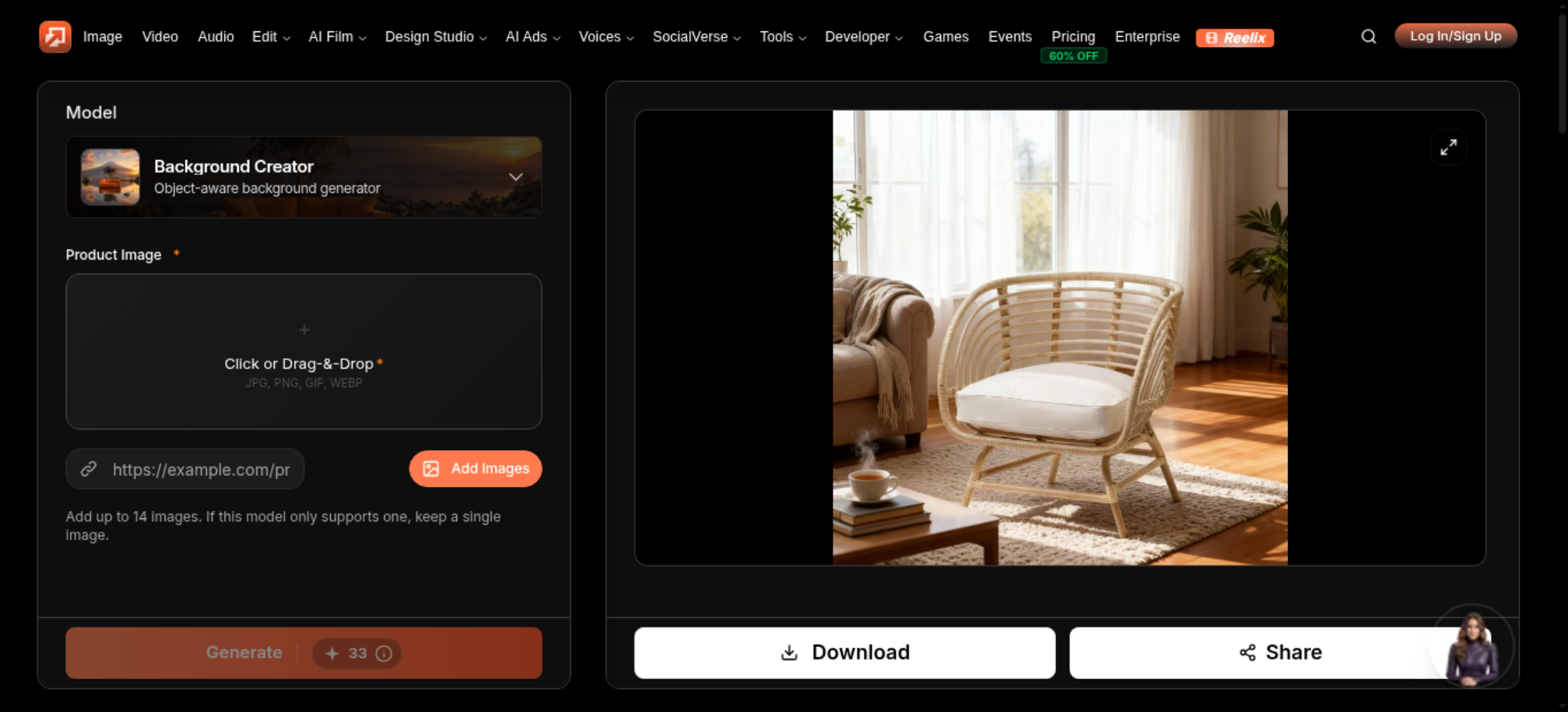1568x712 pixels.
Task: Expand the AI Ads menu
Action: click(533, 37)
